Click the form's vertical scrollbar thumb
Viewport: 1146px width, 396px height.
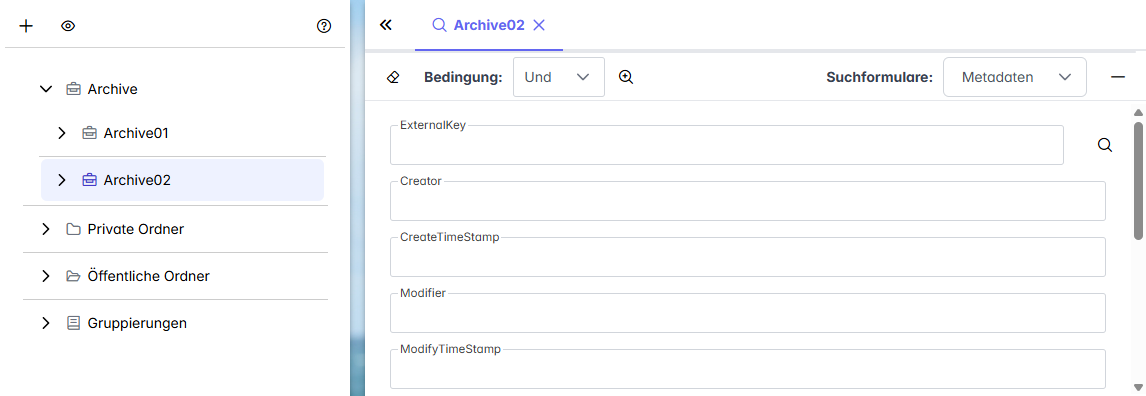click(1137, 180)
